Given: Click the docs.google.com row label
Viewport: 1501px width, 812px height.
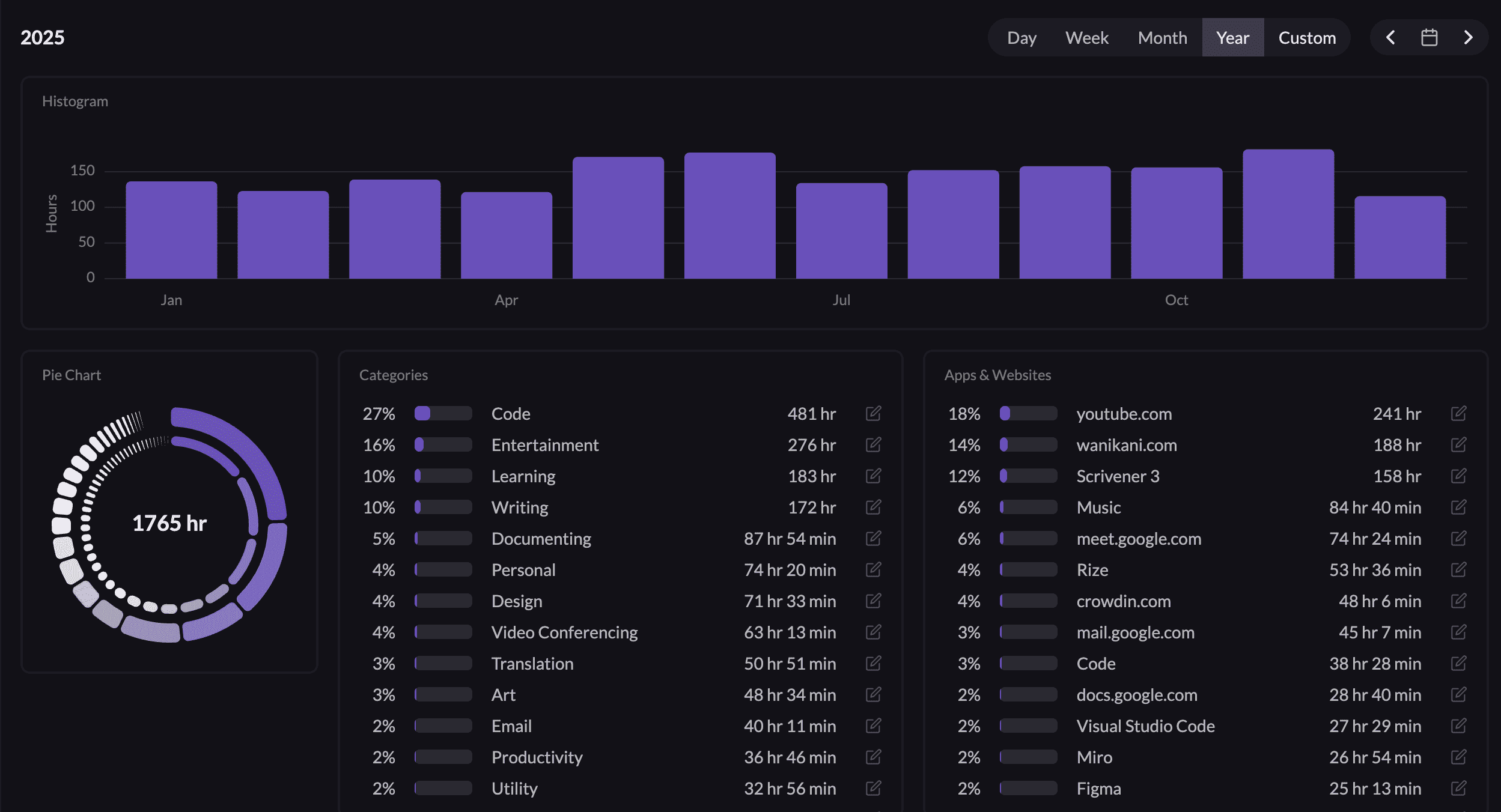Looking at the screenshot, I should pyautogui.click(x=1137, y=695).
